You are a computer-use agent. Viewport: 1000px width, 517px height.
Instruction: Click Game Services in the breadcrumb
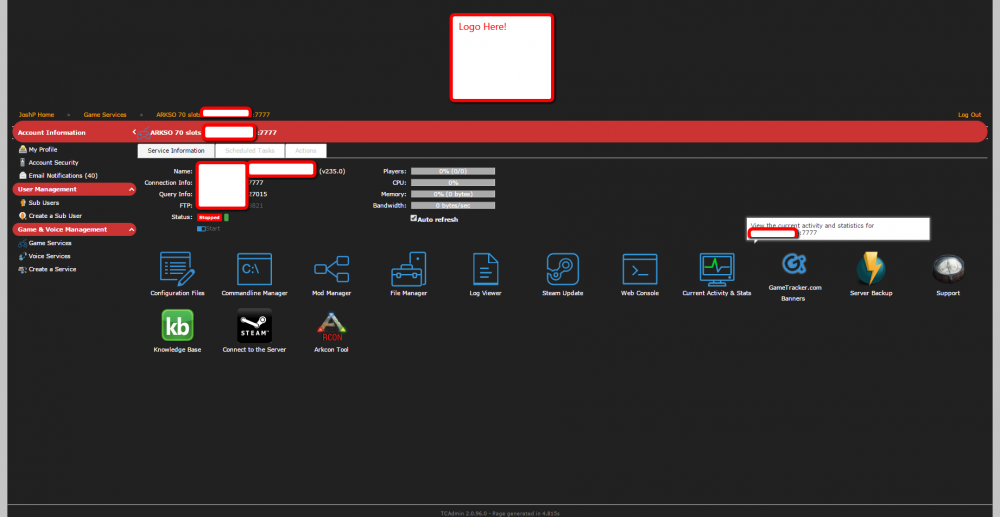(105, 115)
